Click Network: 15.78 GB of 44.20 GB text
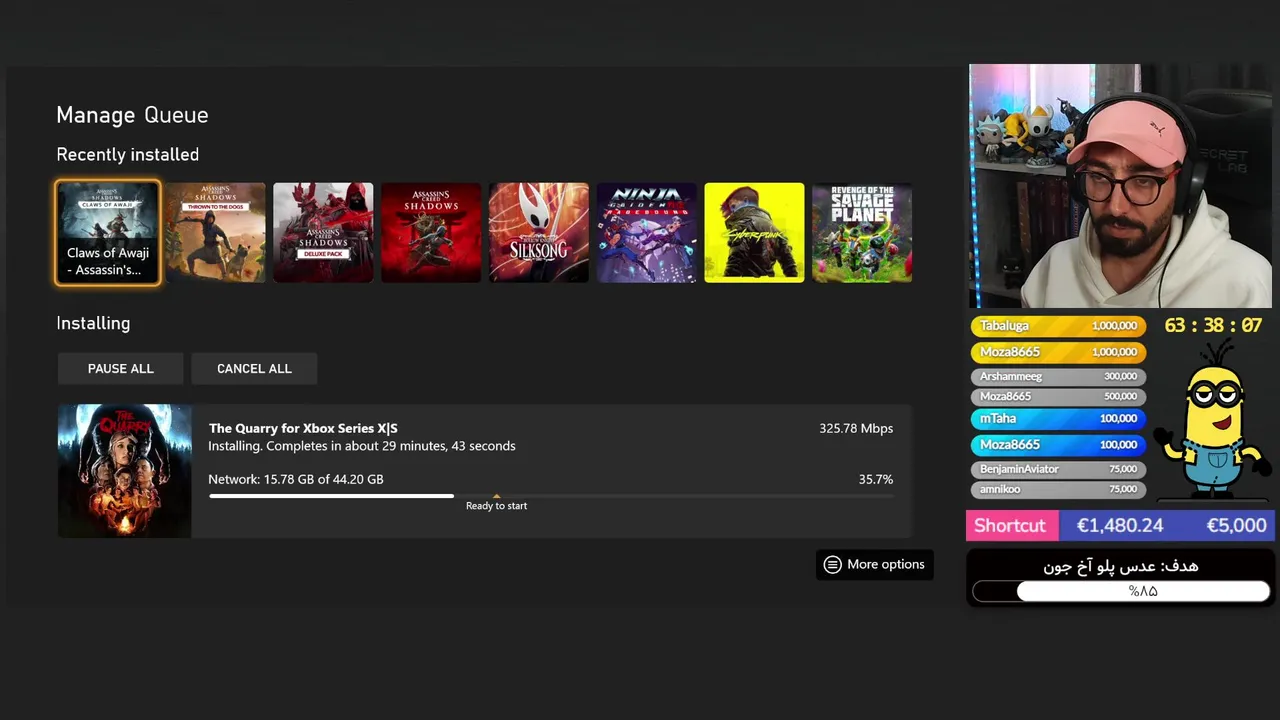Viewport: 1280px width, 720px height. [x=296, y=479]
